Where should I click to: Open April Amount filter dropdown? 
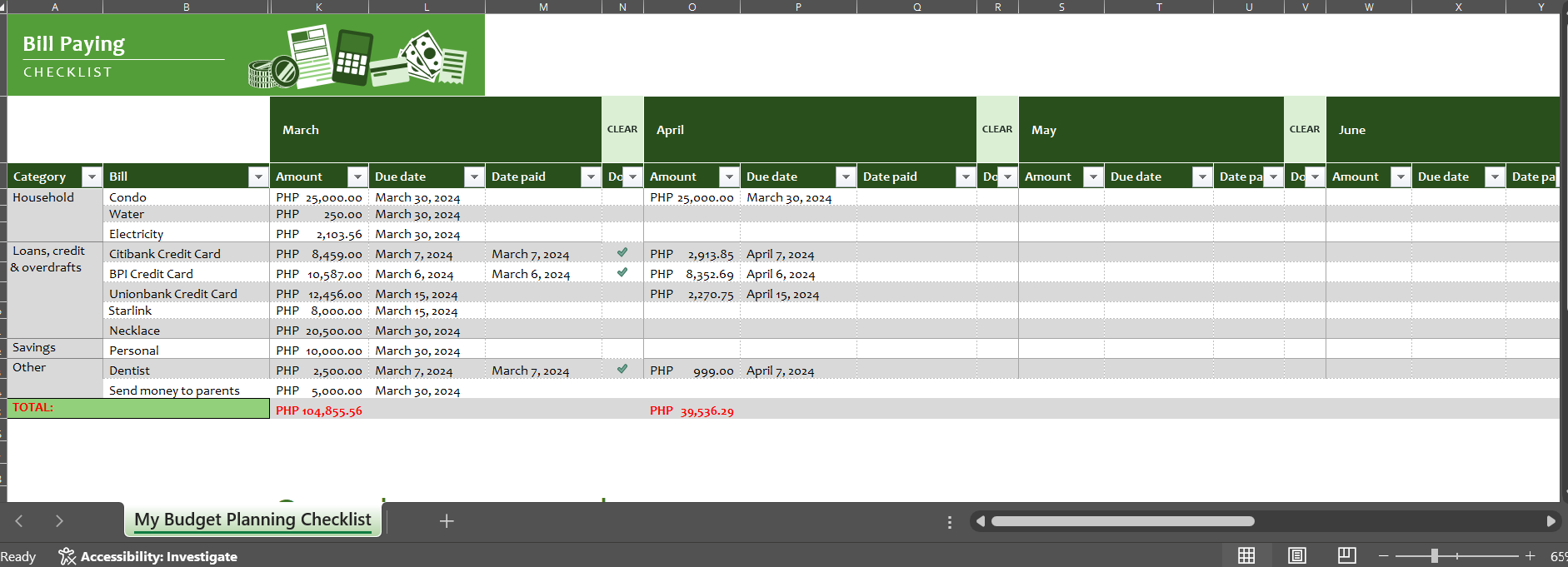729,177
